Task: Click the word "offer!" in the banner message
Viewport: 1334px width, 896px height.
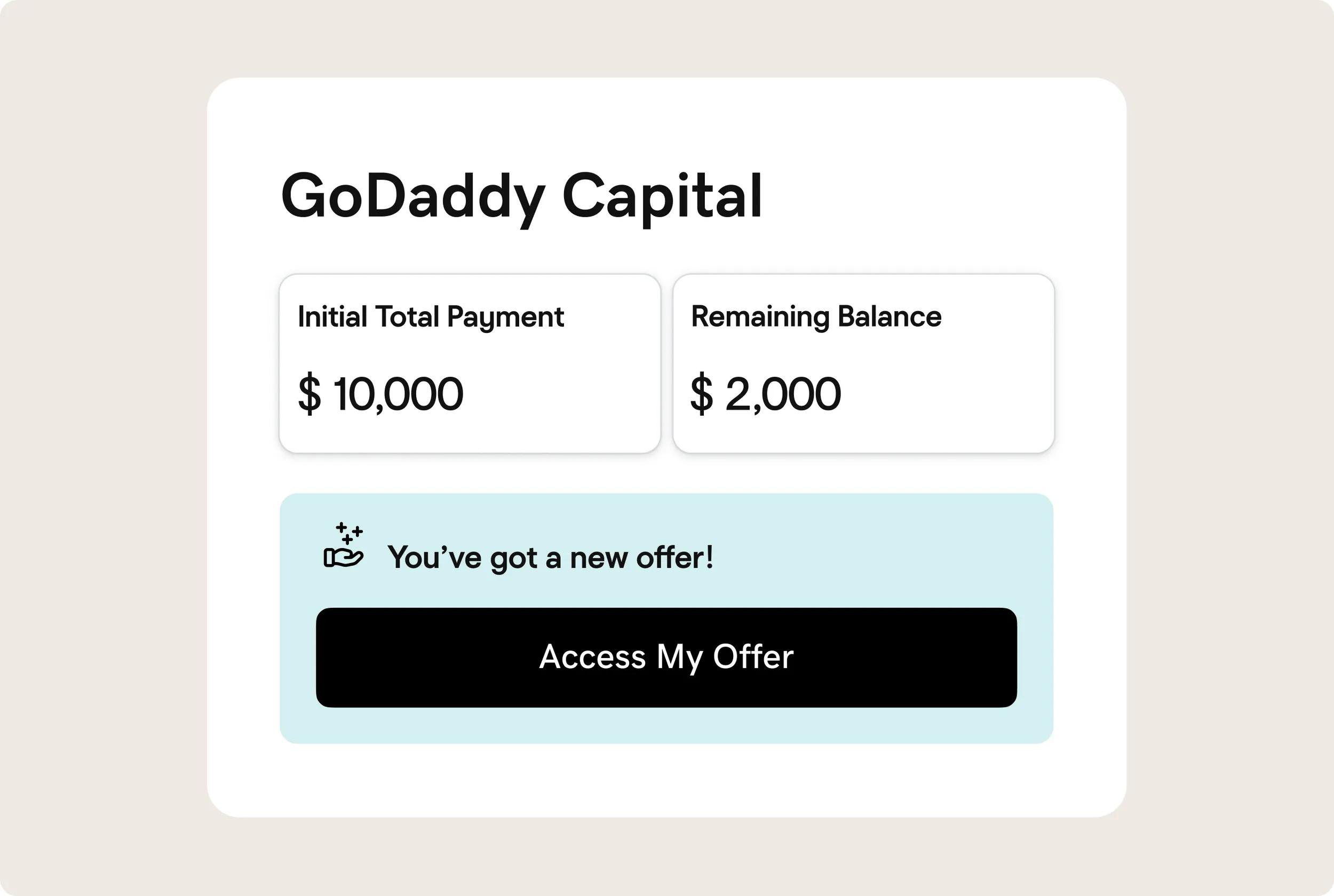Action: [x=674, y=557]
